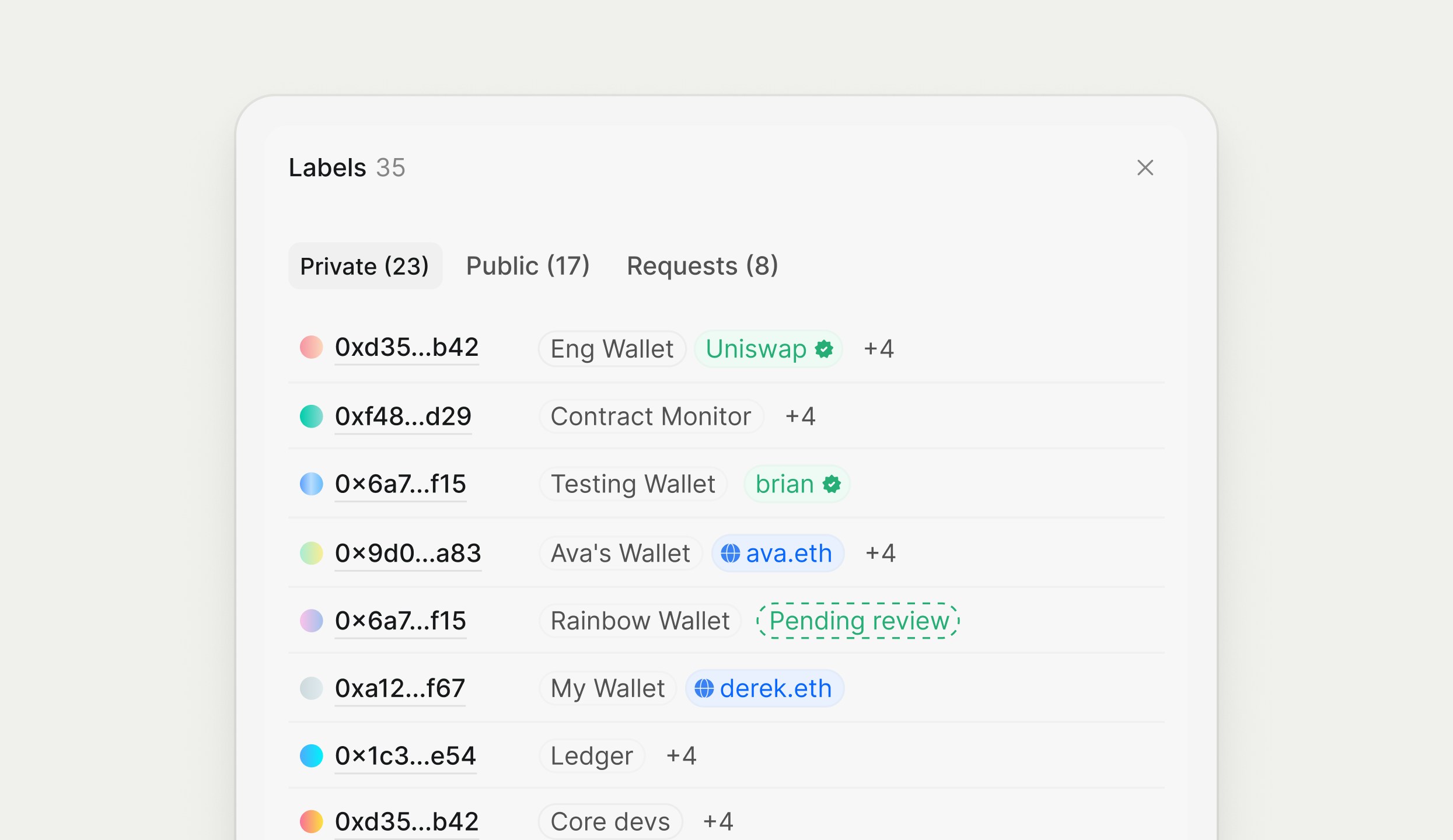Click the Rainbow Wallet label chip

[x=640, y=621]
